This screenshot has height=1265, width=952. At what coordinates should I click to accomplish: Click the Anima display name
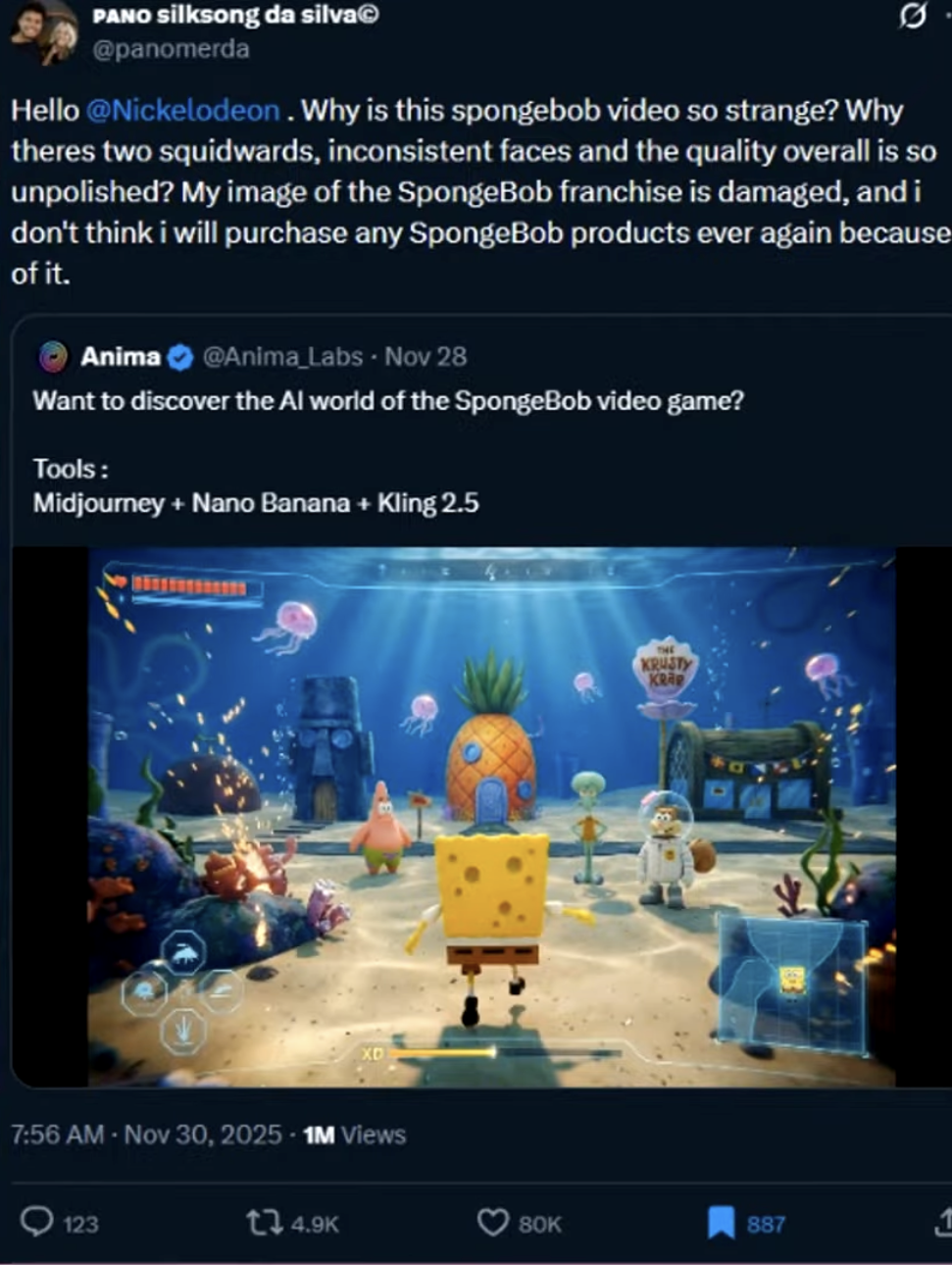pyautogui.click(x=121, y=357)
